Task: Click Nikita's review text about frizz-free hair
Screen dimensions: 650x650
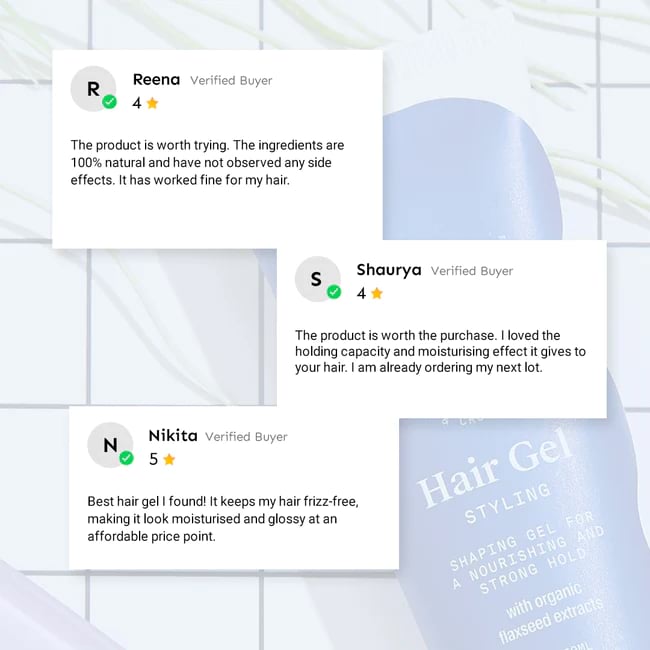Action: click(223, 519)
